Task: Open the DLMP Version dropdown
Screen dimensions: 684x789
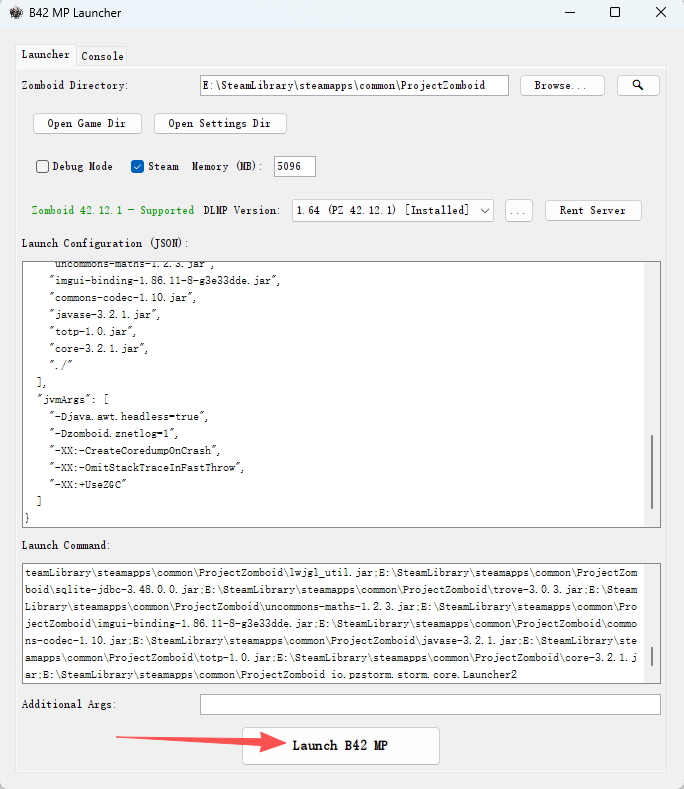Action: tap(392, 211)
